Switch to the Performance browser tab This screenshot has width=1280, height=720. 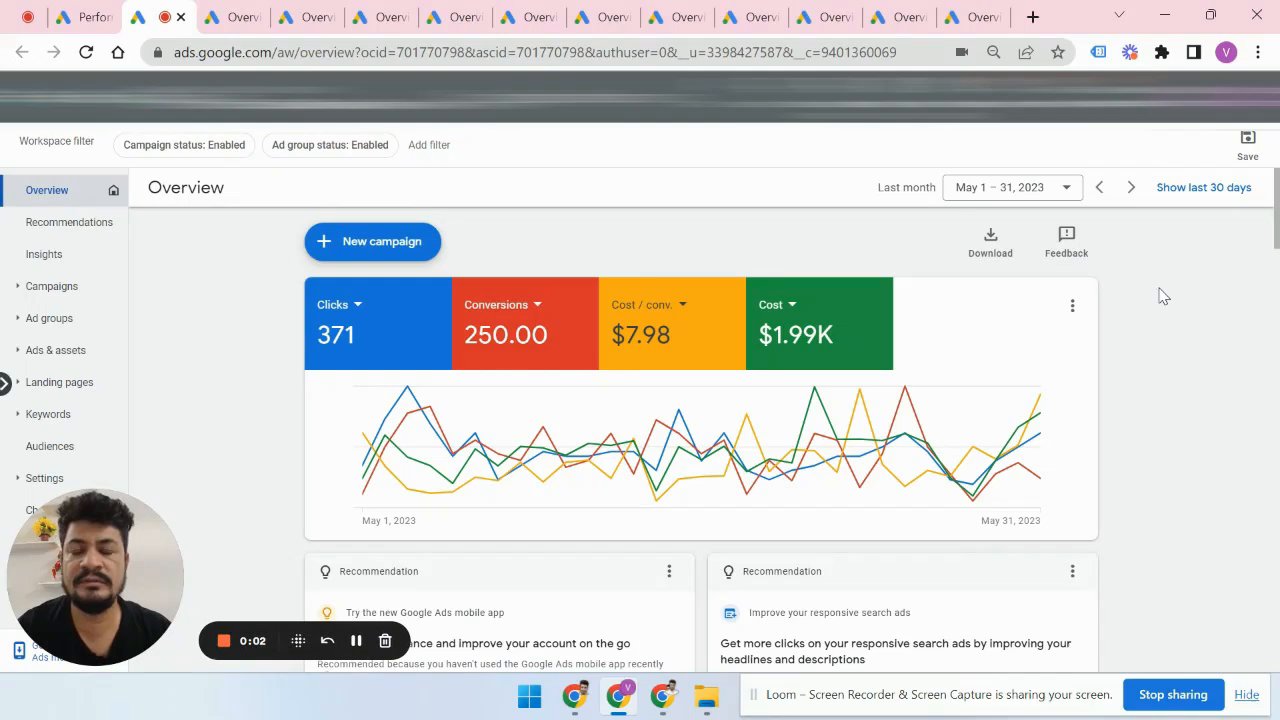click(84, 17)
